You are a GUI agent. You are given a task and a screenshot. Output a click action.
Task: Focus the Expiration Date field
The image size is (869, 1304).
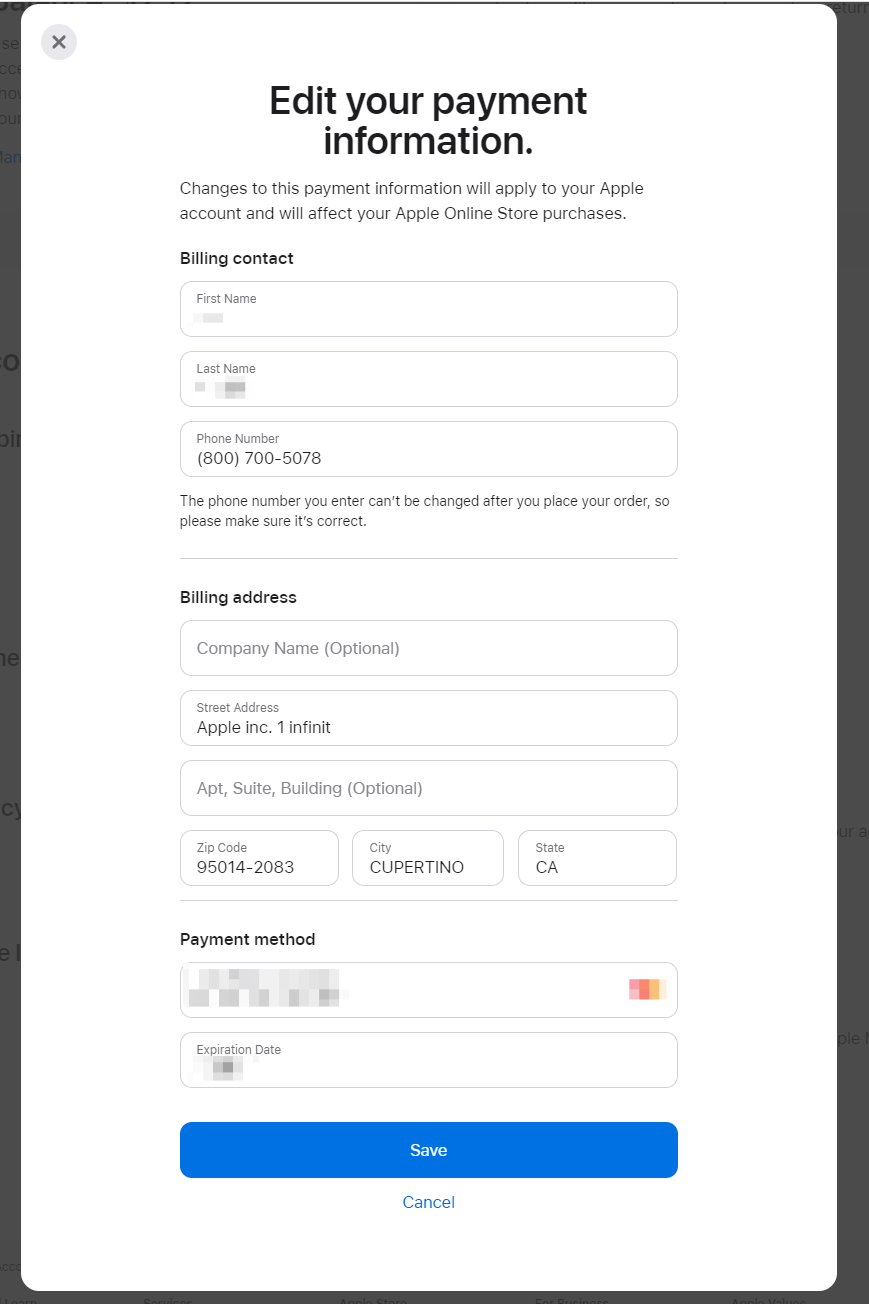pos(428,1060)
